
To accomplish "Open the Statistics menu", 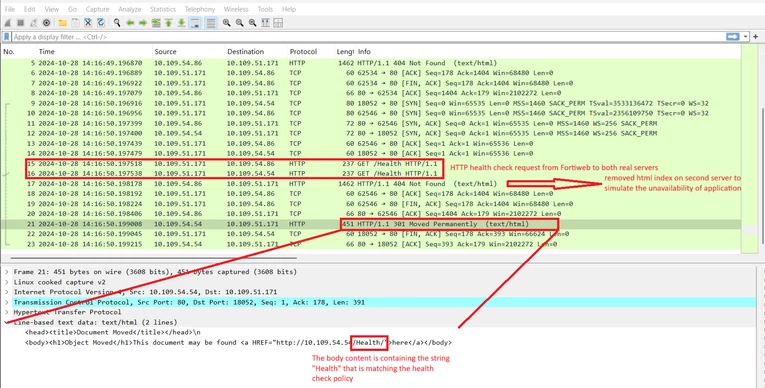I will click(x=162, y=9).
